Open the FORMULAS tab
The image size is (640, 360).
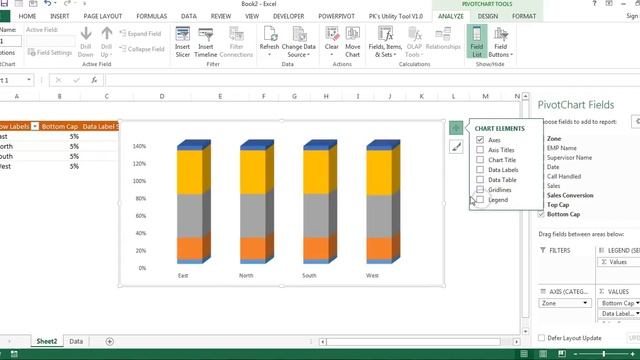pyautogui.click(x=152, y=16)
